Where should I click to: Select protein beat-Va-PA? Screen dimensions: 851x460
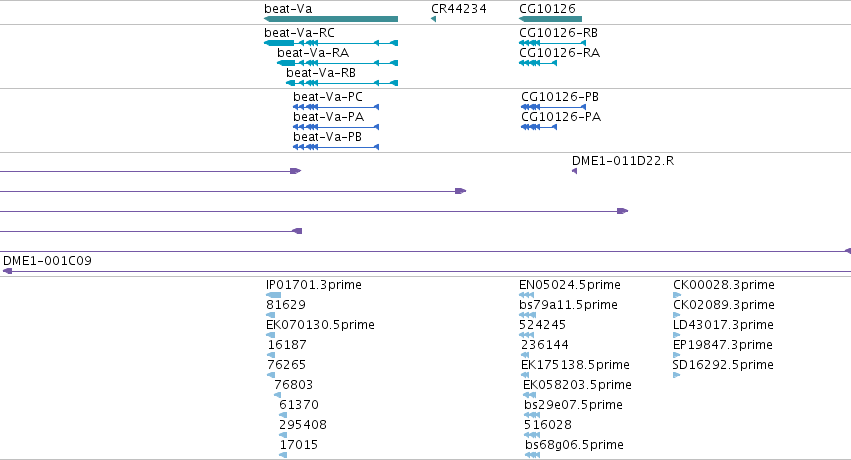pyautogui.click(x=328, y=117)
